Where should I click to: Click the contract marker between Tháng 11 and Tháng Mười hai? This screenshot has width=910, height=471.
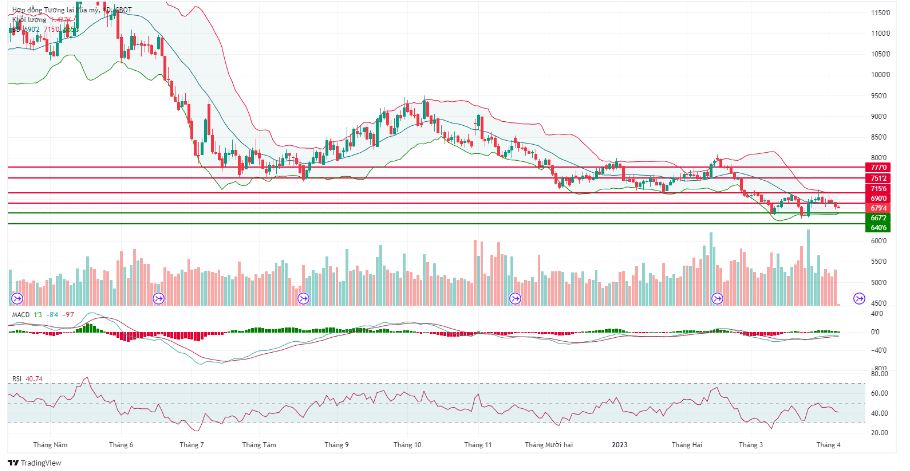pos(515,298)
